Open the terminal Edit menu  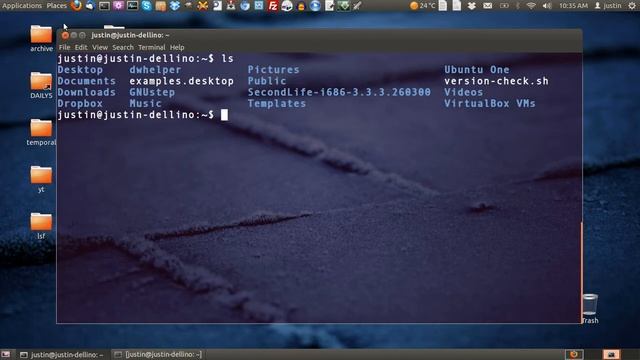(81, 47)
